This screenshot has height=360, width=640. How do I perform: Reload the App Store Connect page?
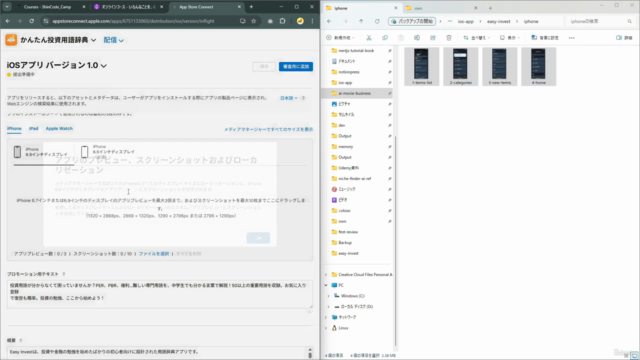31,21
